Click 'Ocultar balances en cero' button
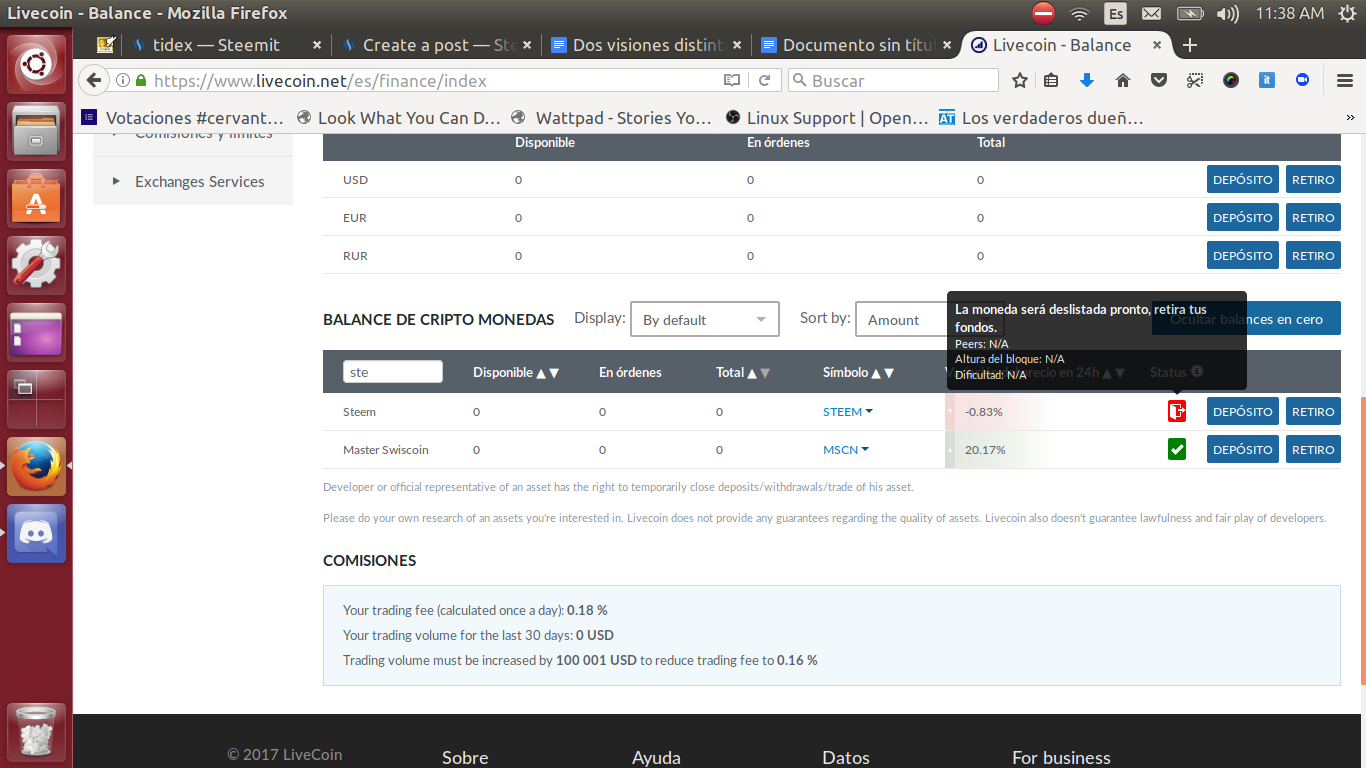The image size is (1366, 768). click(x=1246, y=319)
